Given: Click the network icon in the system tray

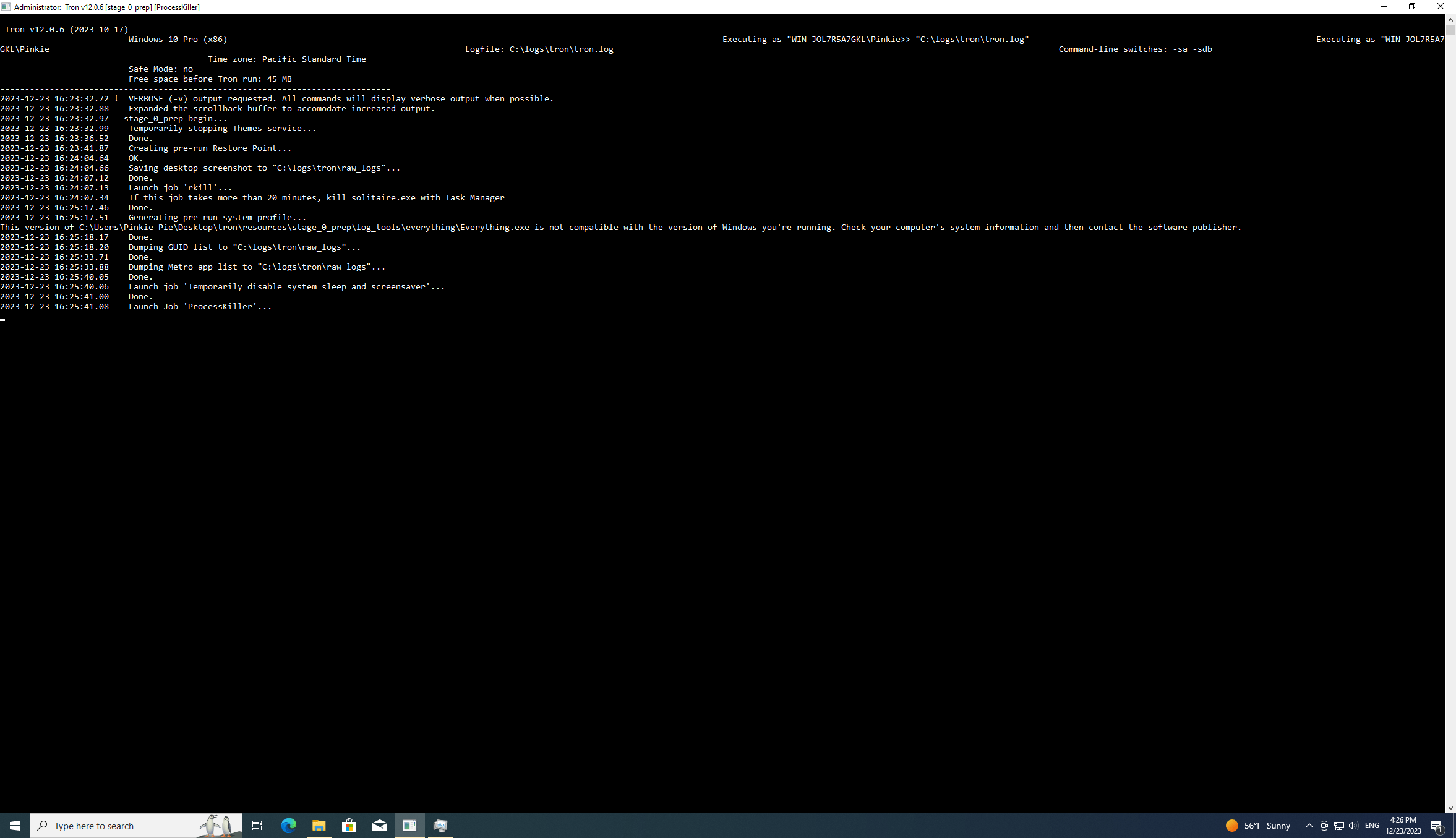Looking at the screenshot, I should point(1338,826).
